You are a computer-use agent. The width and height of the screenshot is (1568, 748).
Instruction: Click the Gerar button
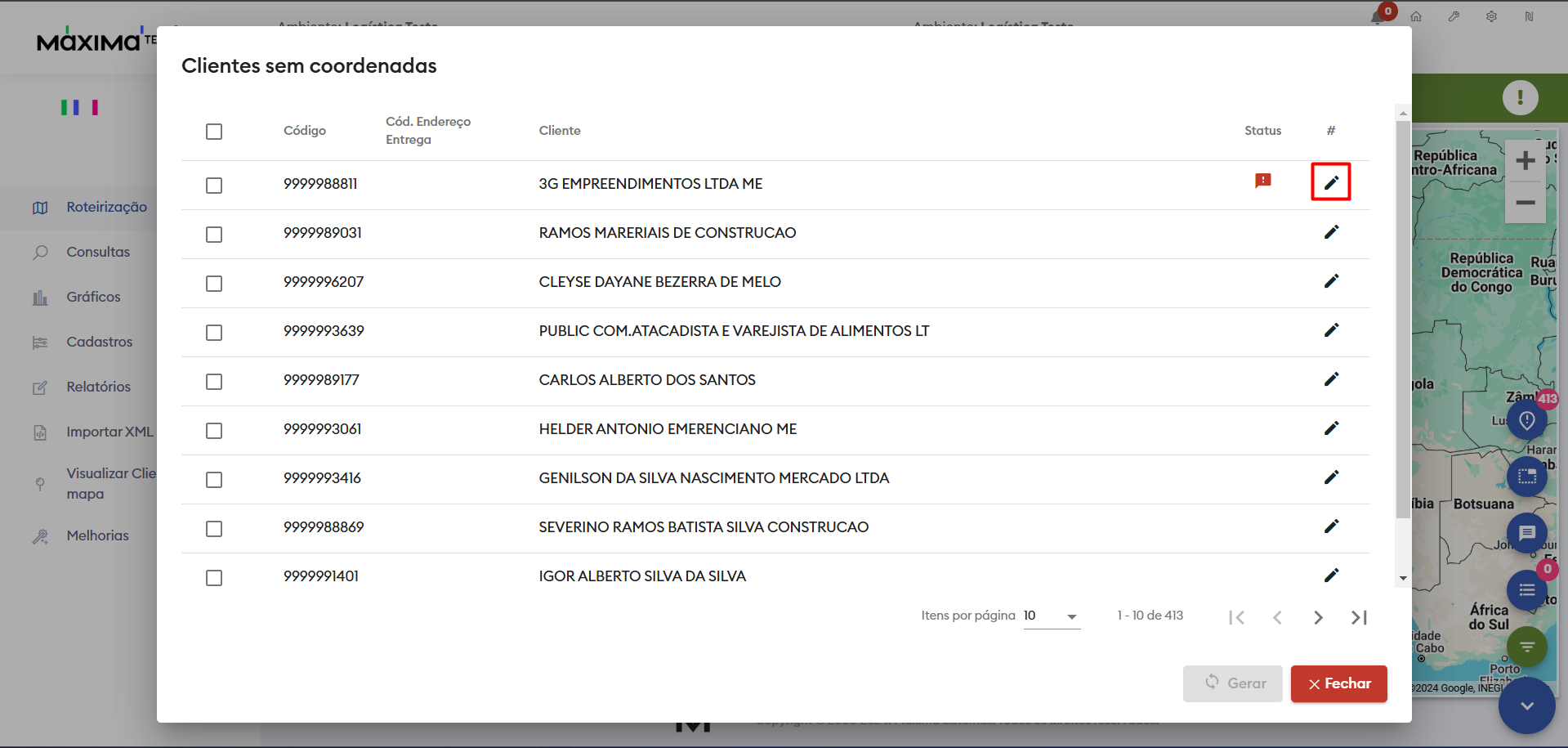(1233, 683)
